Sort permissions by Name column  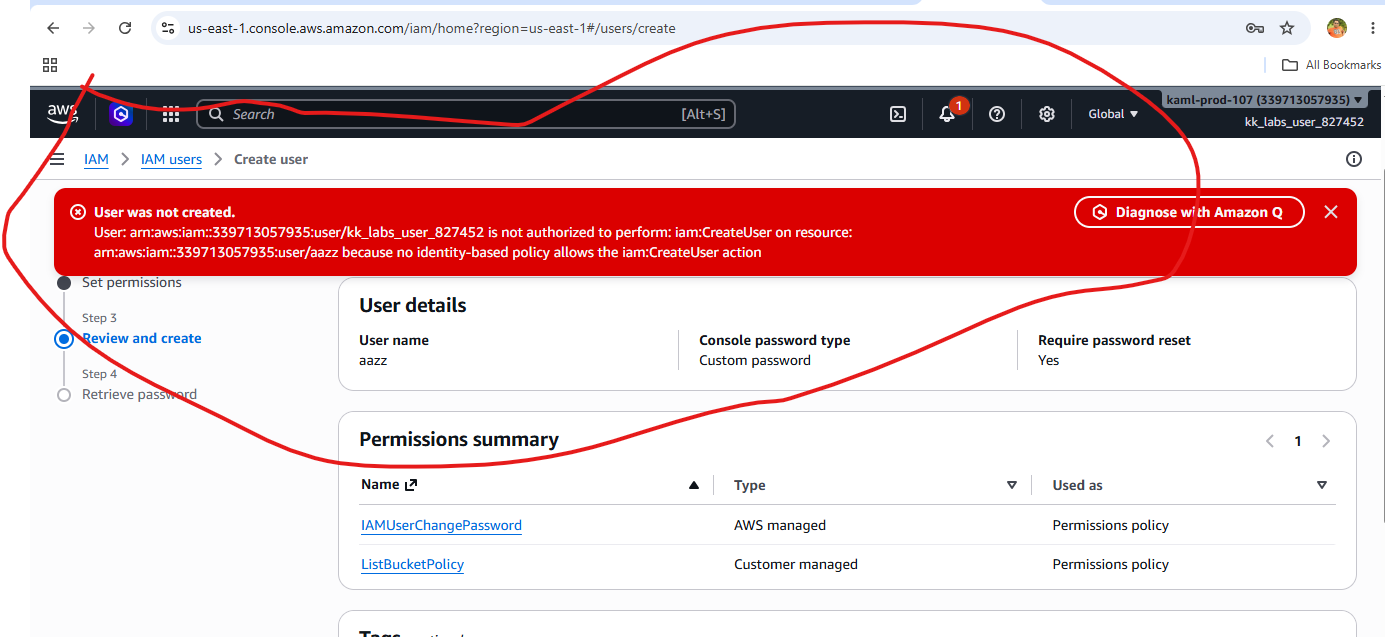coord(694,485)
